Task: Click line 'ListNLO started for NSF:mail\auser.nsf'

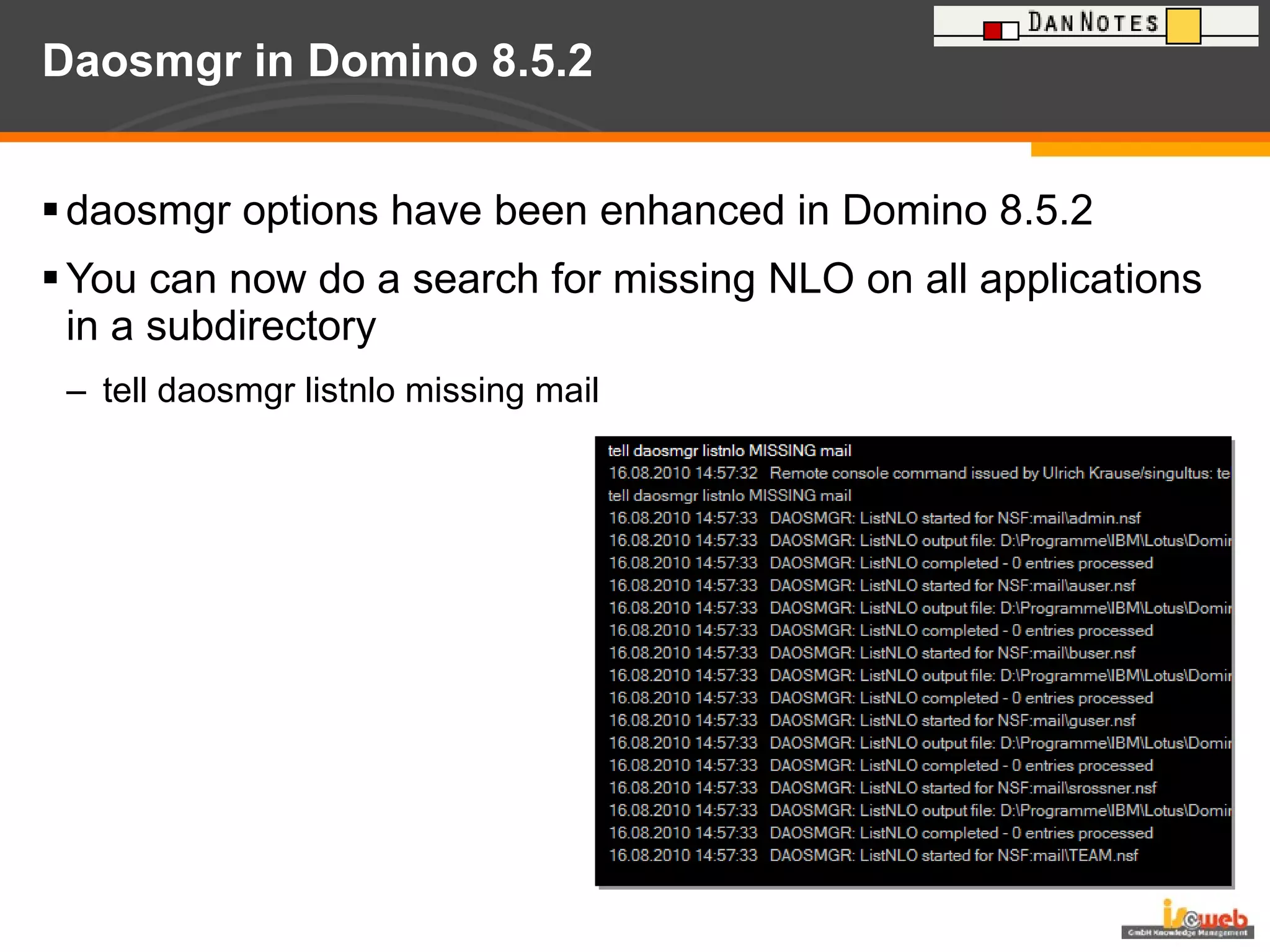Action: (872, 586)
